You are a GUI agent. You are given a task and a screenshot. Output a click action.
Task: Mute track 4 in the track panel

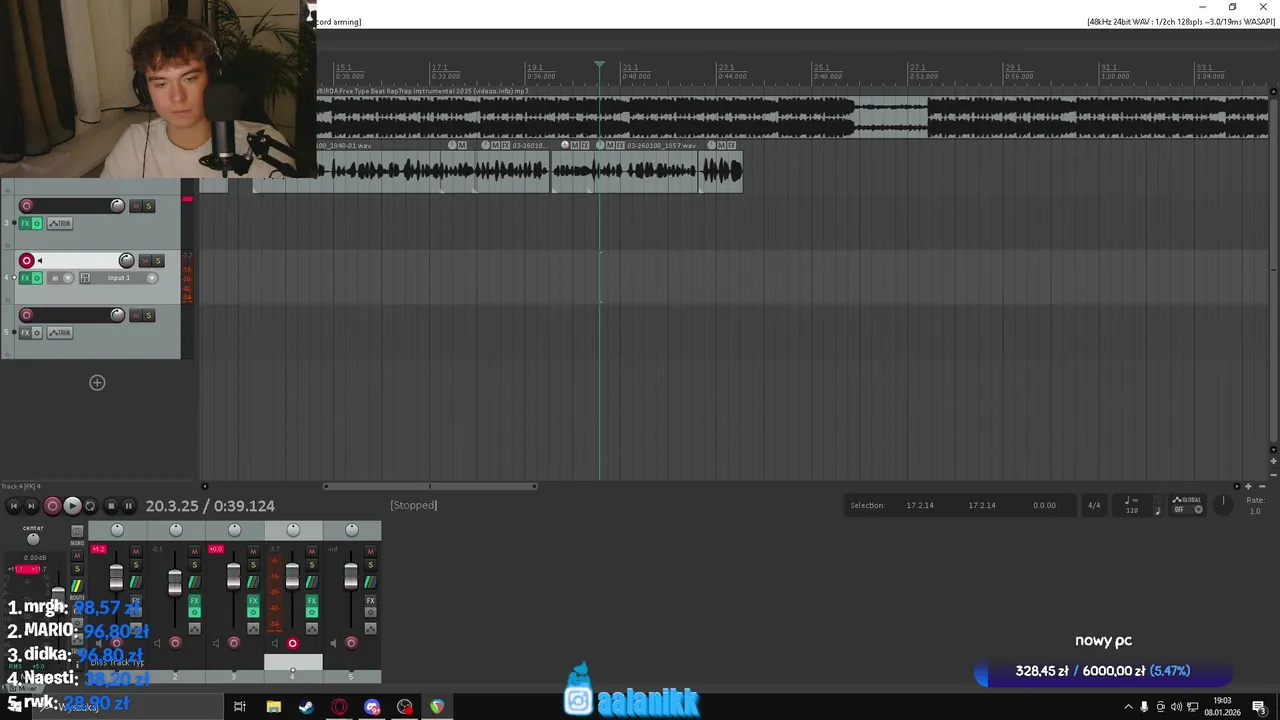(145, 261)
